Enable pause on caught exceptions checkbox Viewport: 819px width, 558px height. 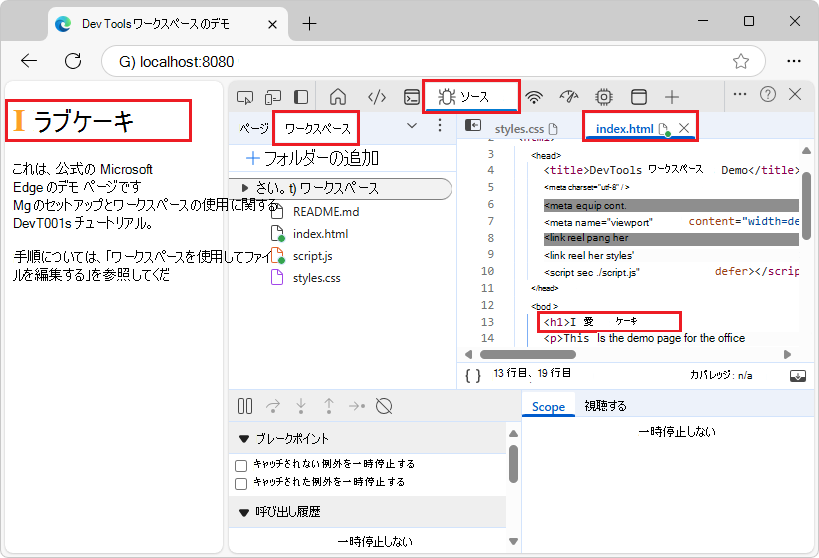241,483
